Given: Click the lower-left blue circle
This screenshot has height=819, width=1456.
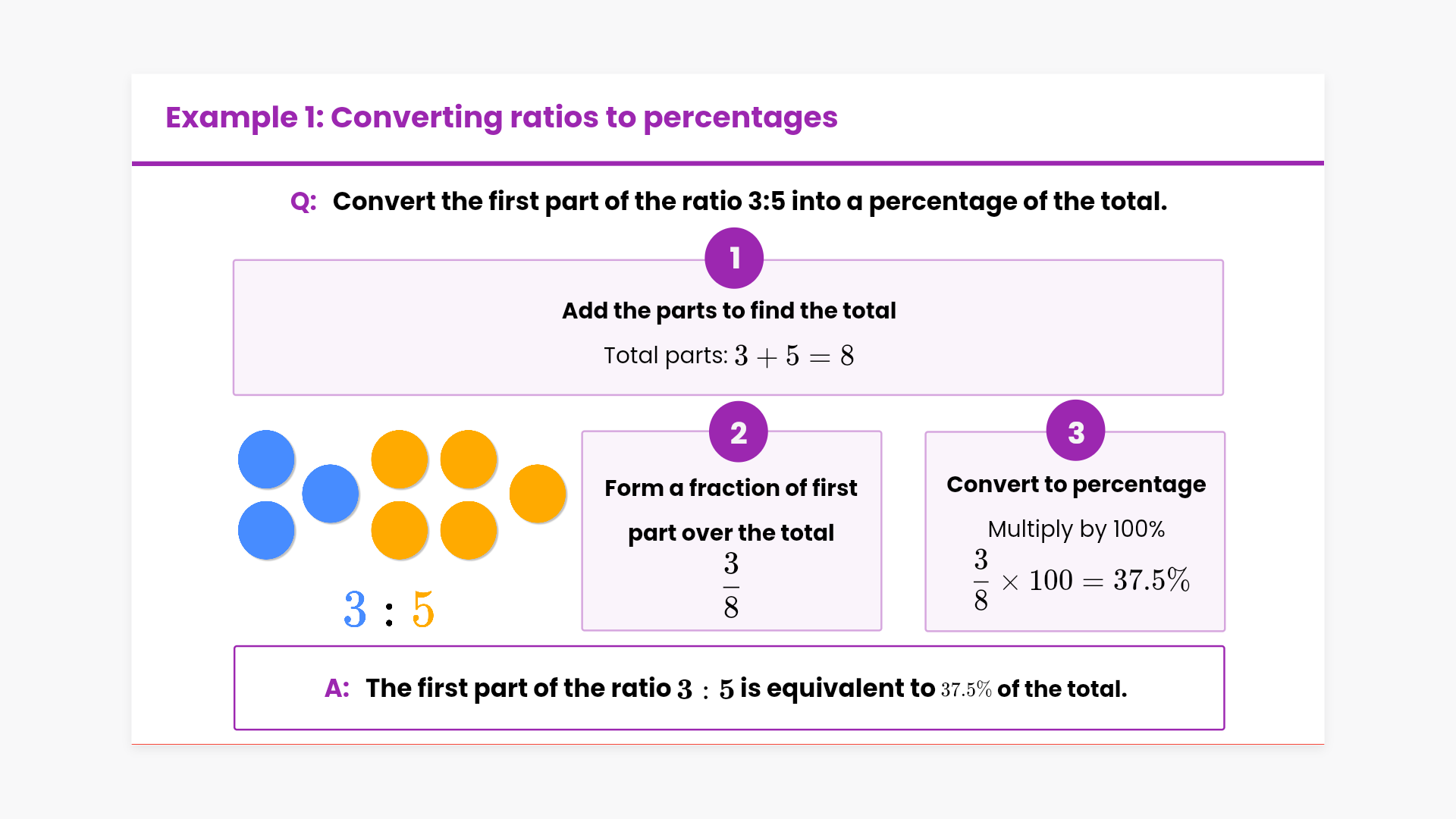Looking at the screenshot, I should pyautogui.click(x=266, y=530).
